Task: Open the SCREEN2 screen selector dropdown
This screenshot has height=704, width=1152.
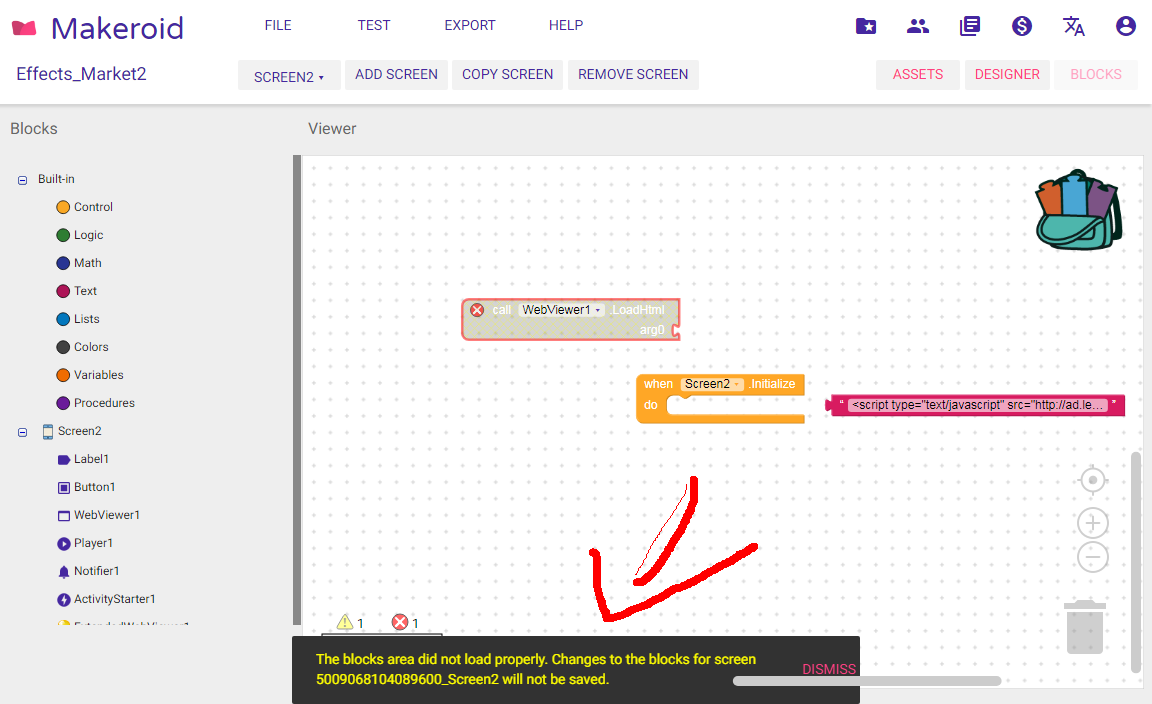Action: click(x=289, y=76)
